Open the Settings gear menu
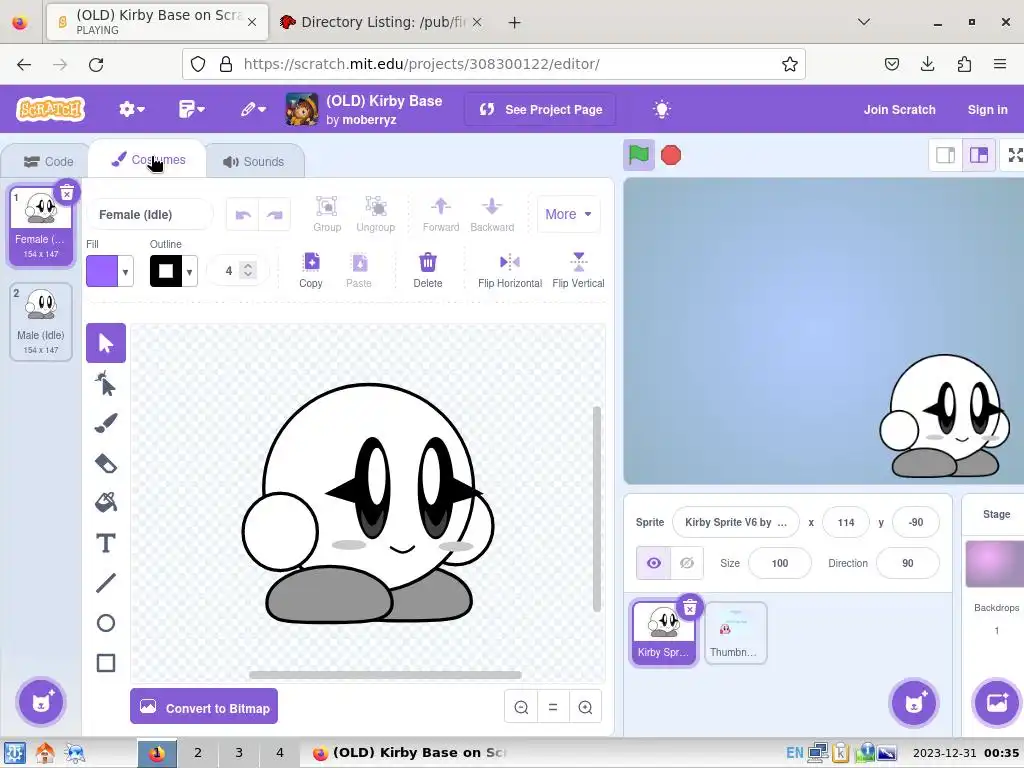The width and height of the screenshot is (1024, 768). point(131,109)
